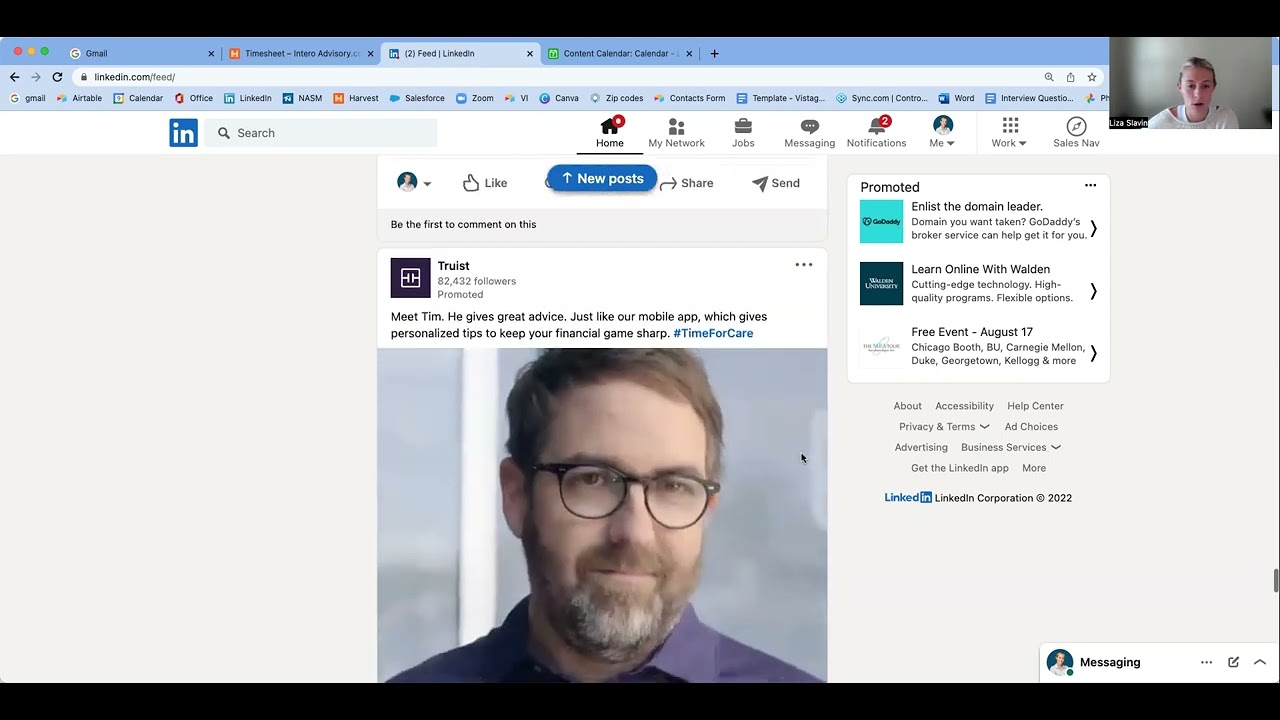Share the Truist post using share icon

[x=668, y=183]
